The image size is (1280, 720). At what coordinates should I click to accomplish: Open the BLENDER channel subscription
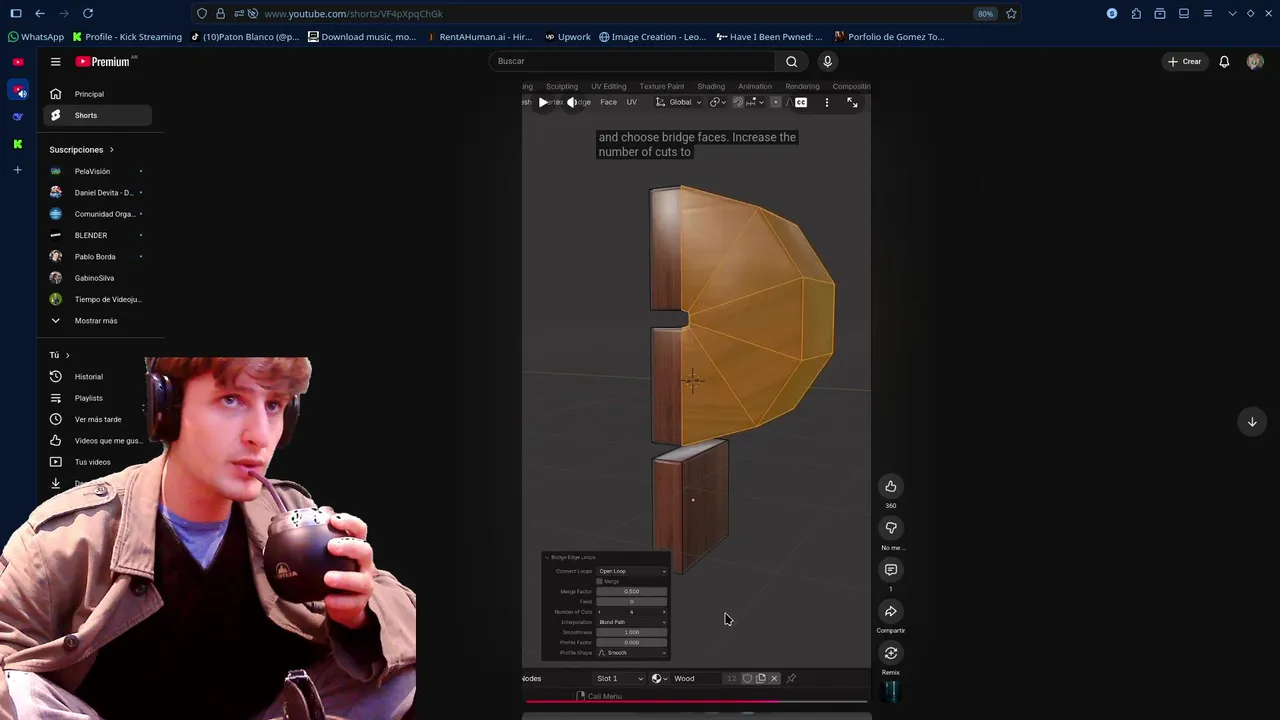(x=97, y=235)
